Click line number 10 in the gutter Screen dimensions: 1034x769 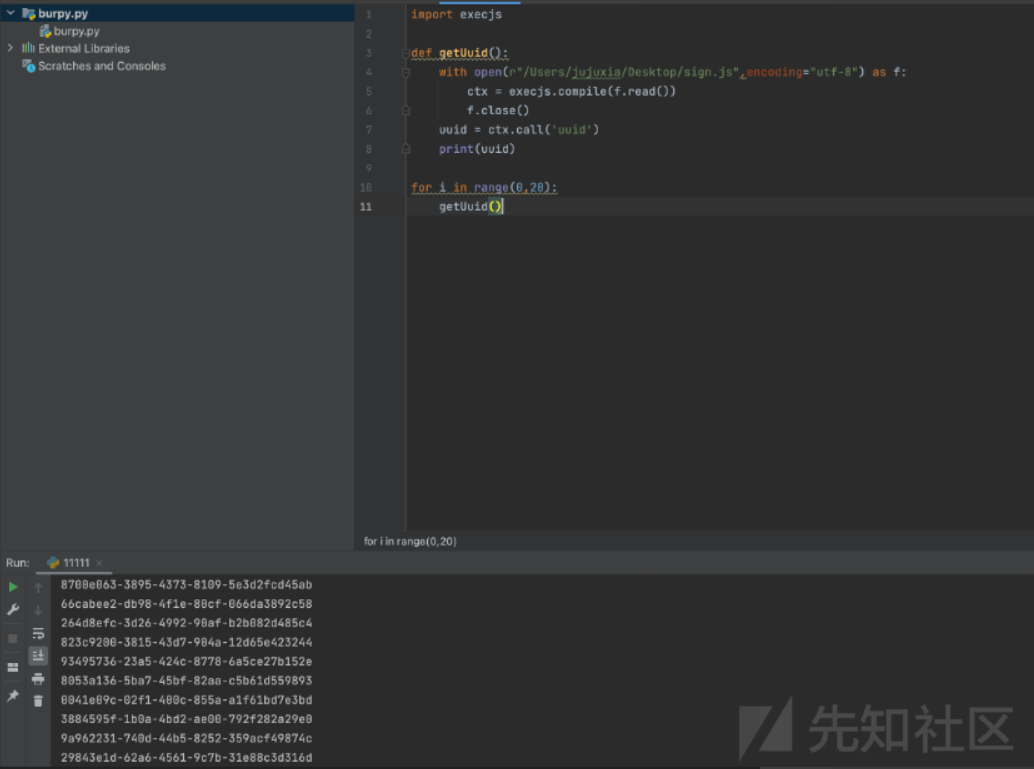pyautogui.click(x=366, y=188)
